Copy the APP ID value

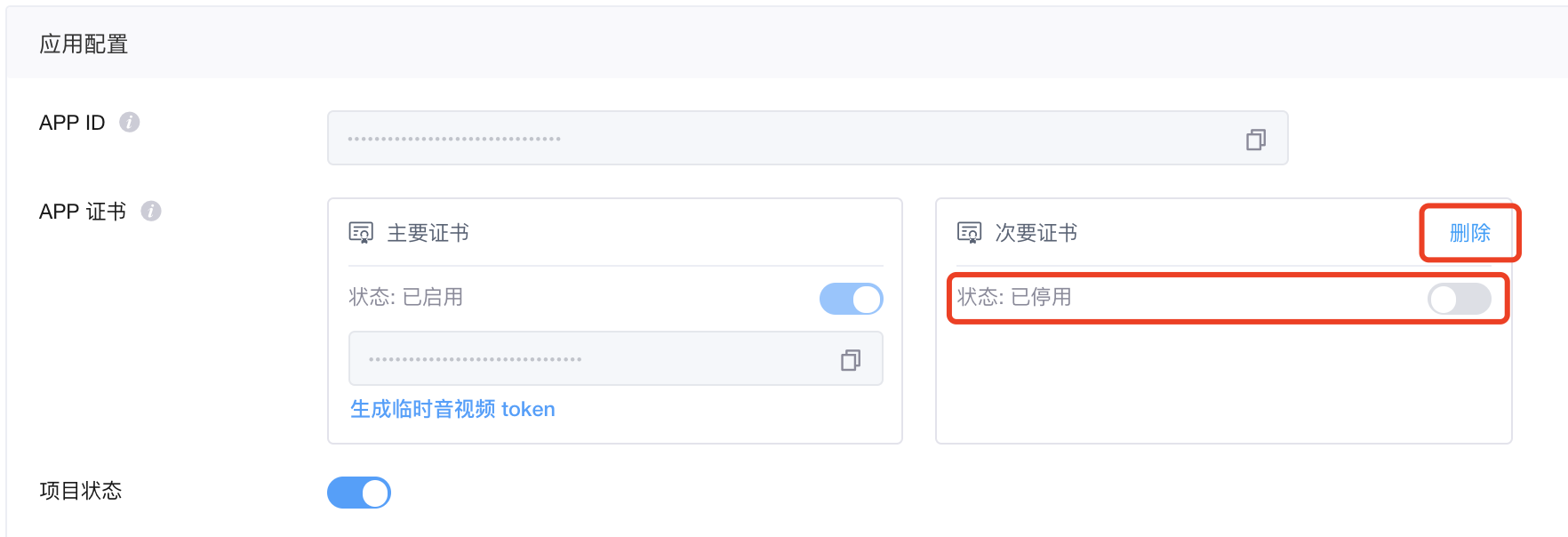[x=1255, y=139]
